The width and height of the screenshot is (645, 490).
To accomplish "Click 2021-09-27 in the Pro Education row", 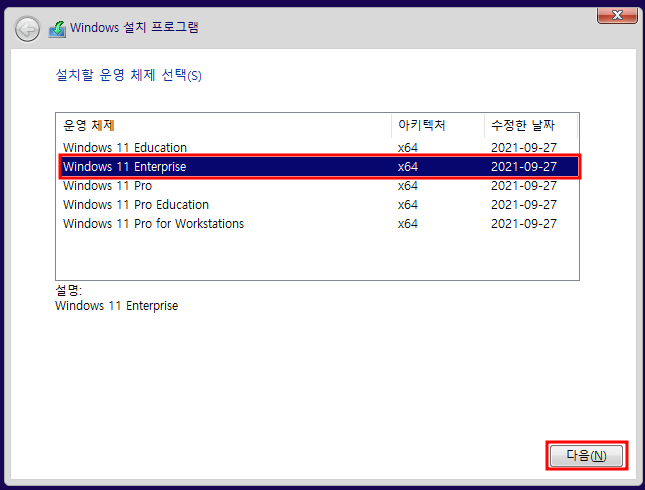I will (x=524, y=204).
